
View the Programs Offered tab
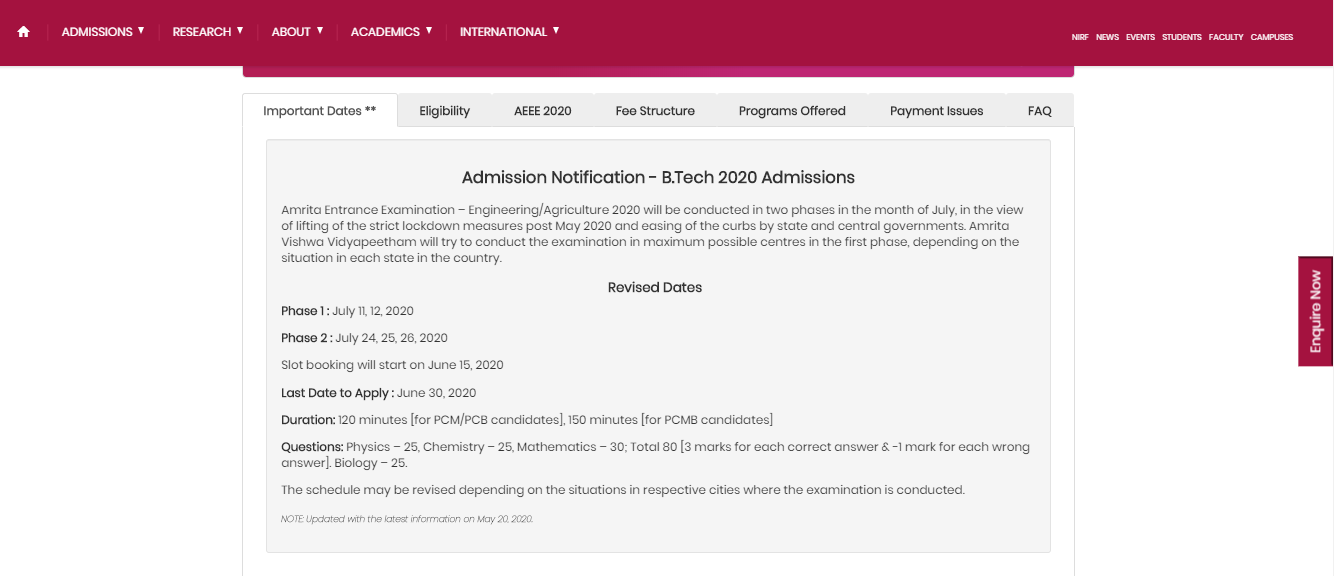pyautogui.click(x=792, y=111)
